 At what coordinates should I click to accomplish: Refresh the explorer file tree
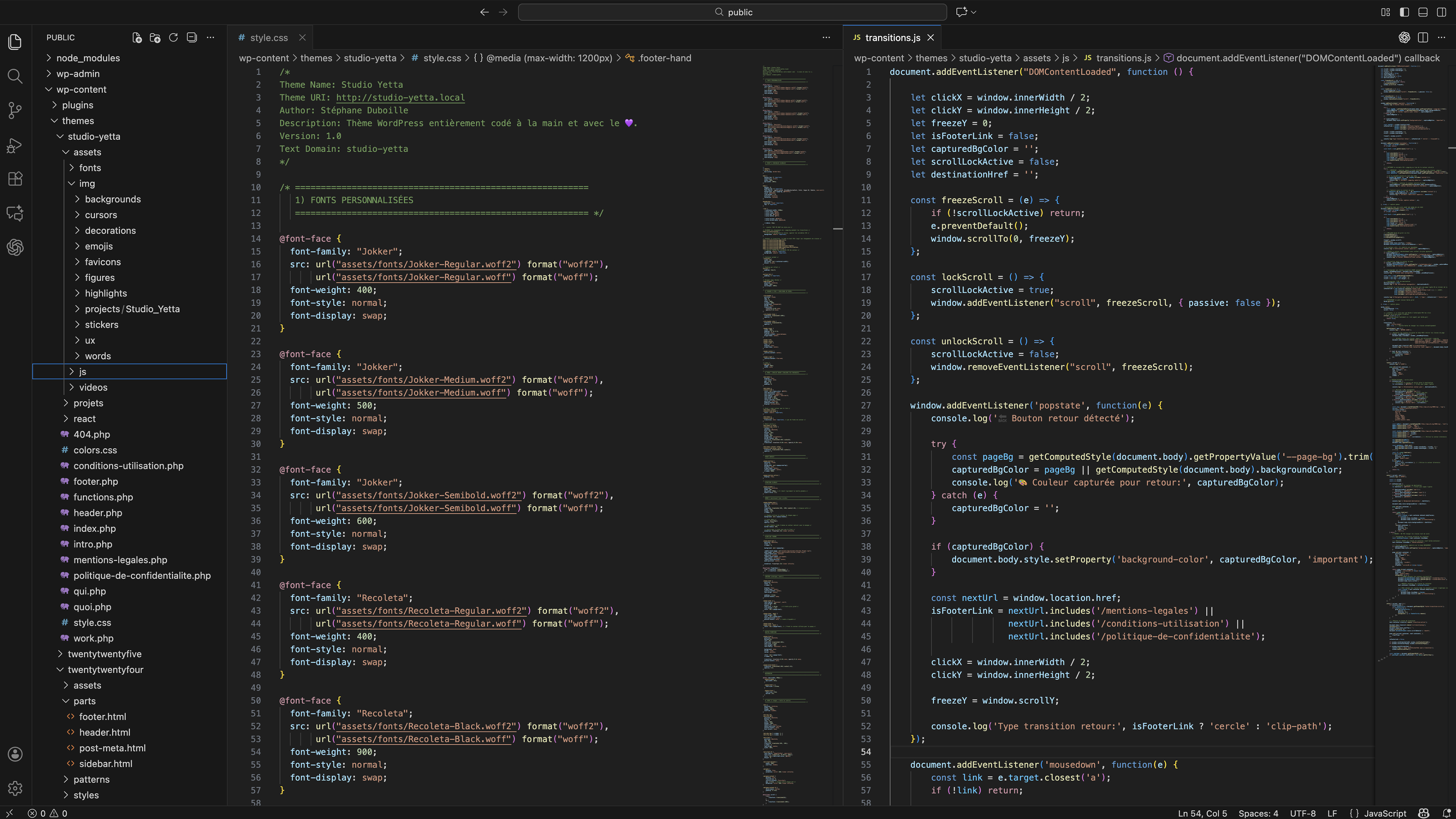point(174,38)
